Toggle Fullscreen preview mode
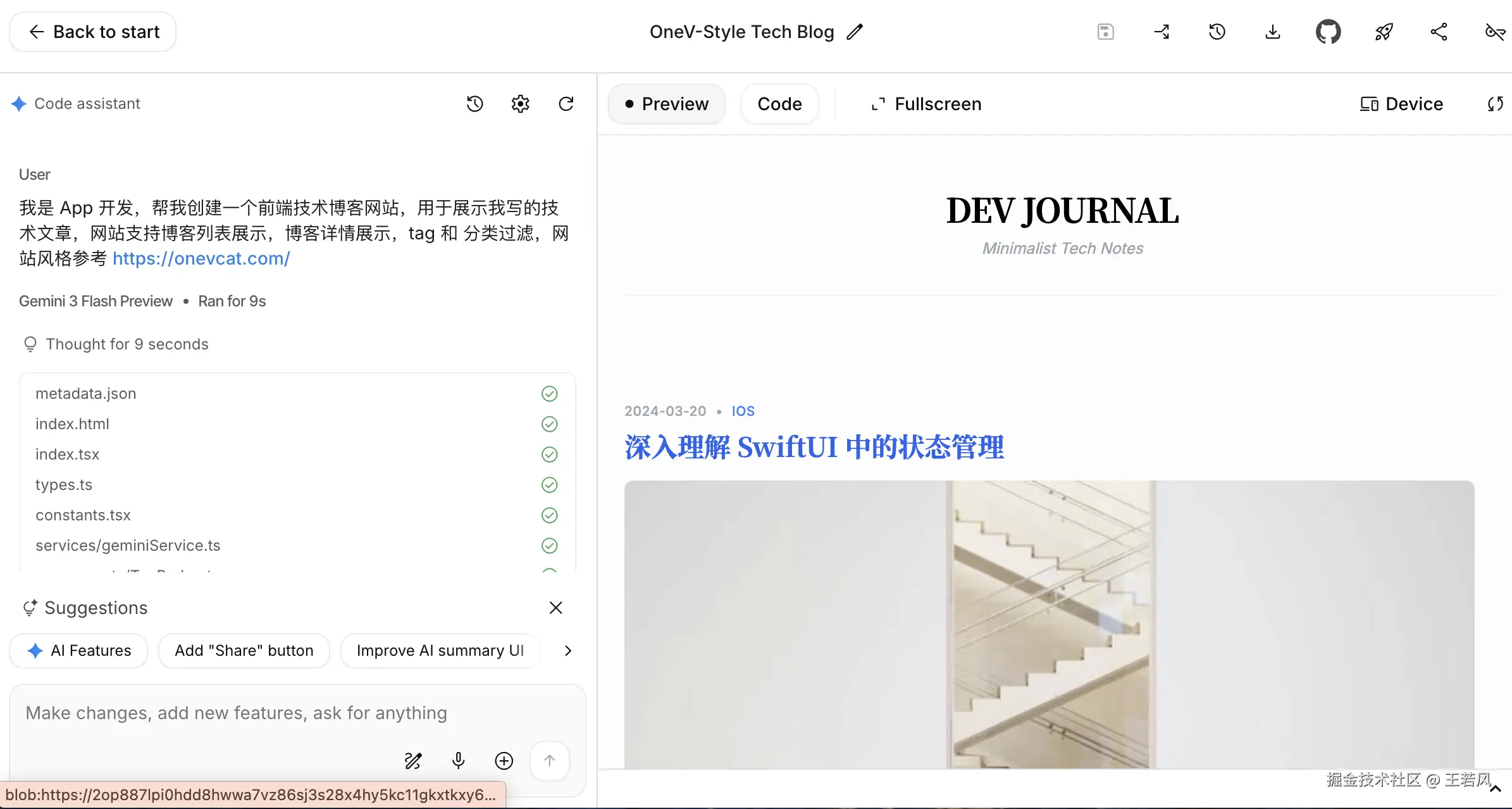Screen dimensions: 1512x809 point(926,104)
